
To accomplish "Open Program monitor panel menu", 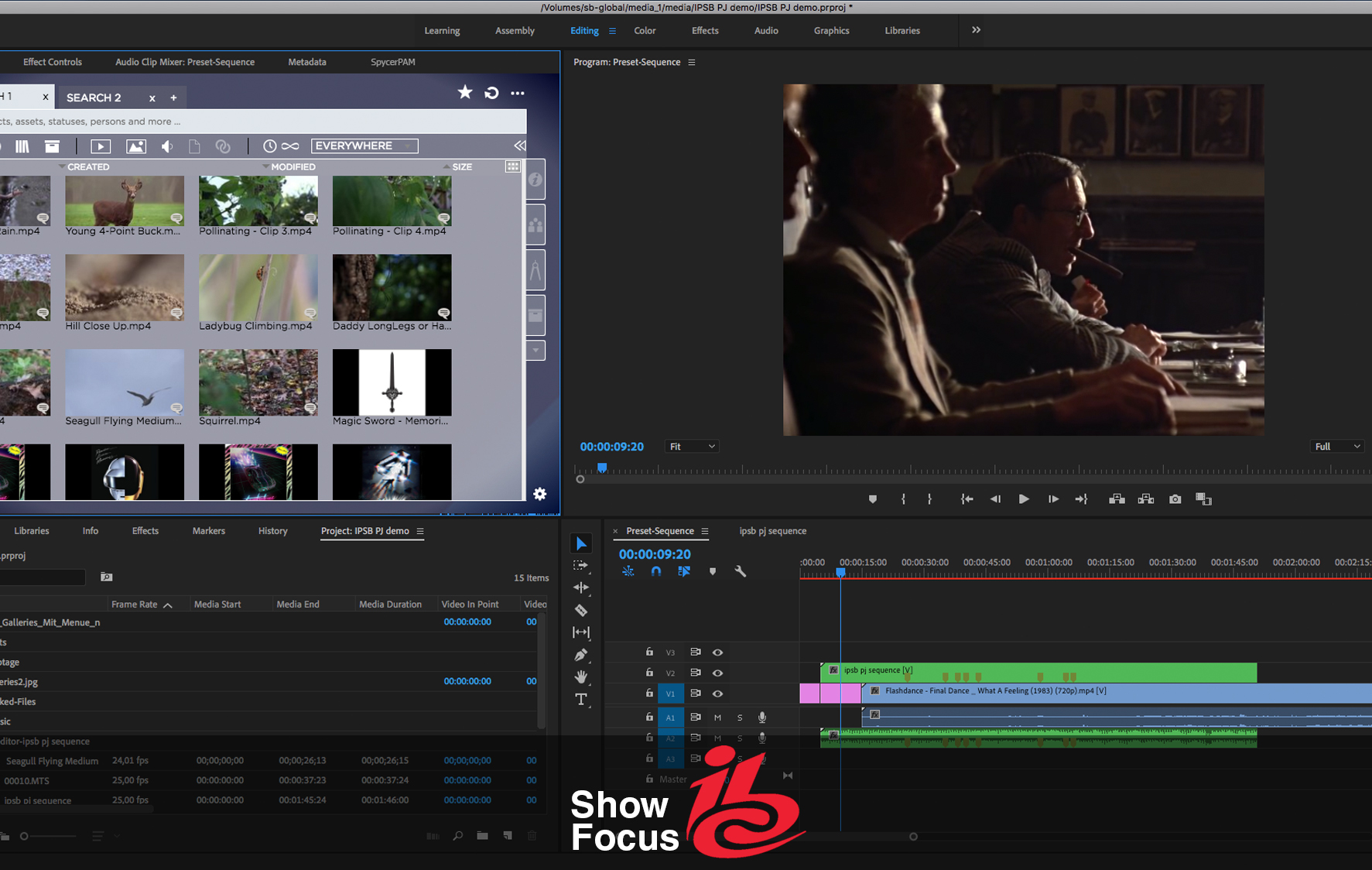I will pyautogui.click(x=692, y=62).
